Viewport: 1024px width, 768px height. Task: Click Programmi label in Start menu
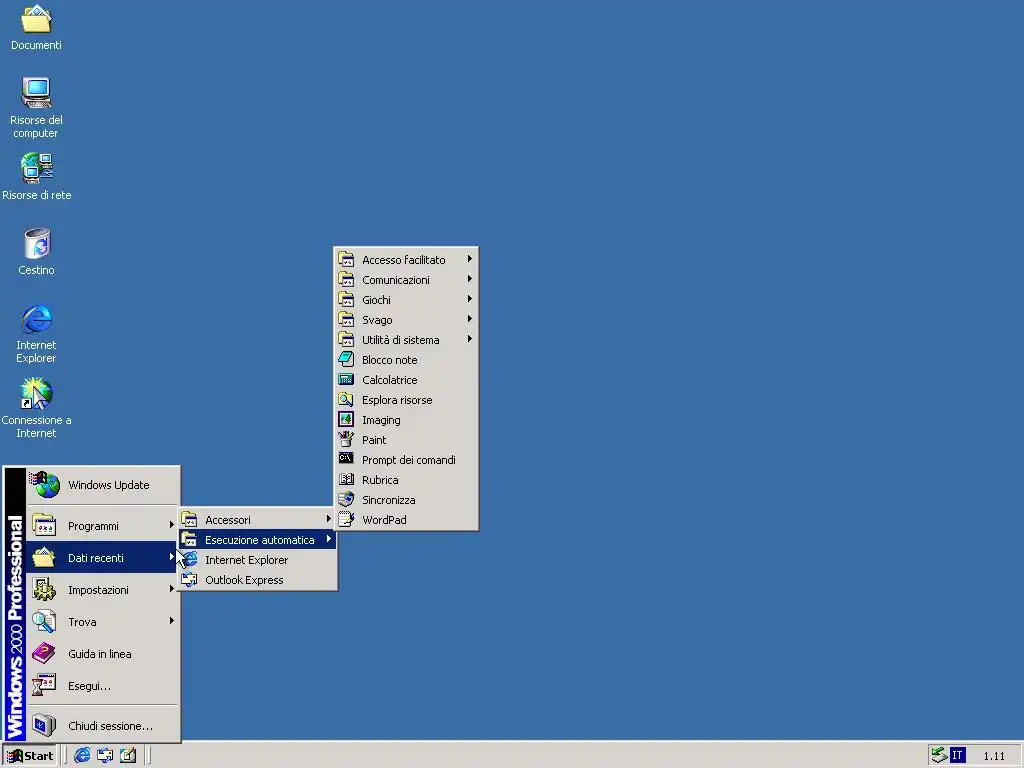pos(93,526)
